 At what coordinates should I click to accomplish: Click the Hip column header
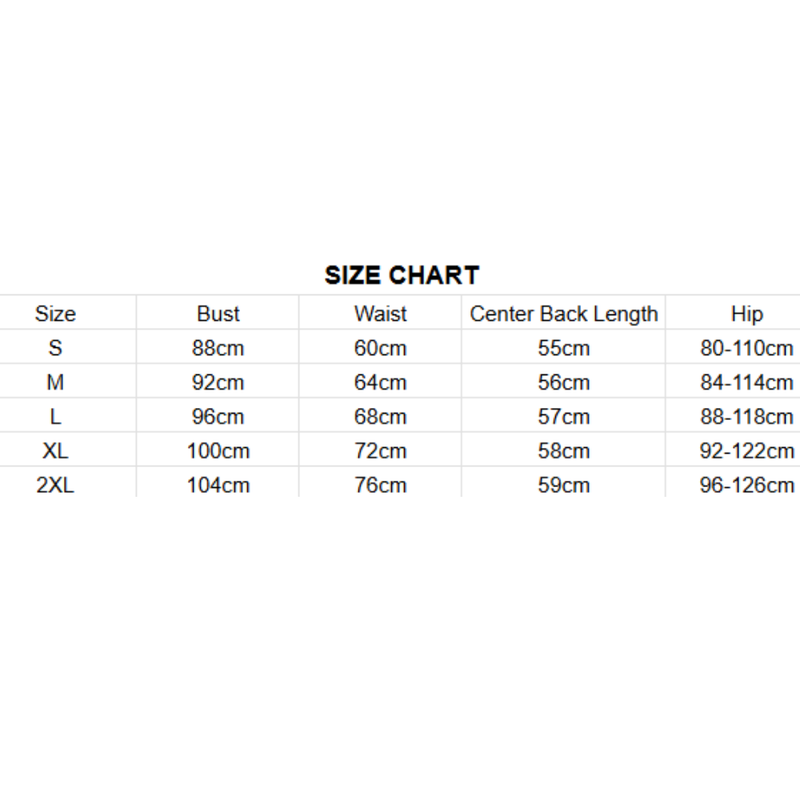pyautogui.click(x=746, y=314)
